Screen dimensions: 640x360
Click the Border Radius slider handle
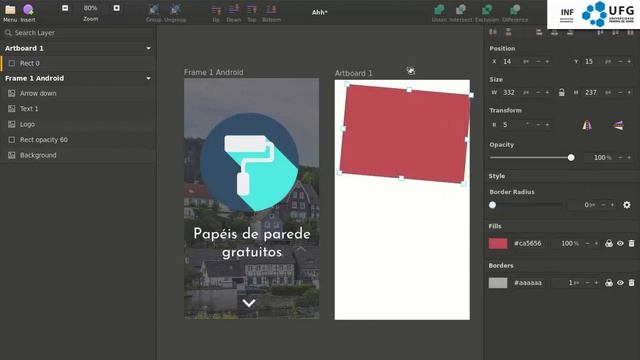point(493,205)
